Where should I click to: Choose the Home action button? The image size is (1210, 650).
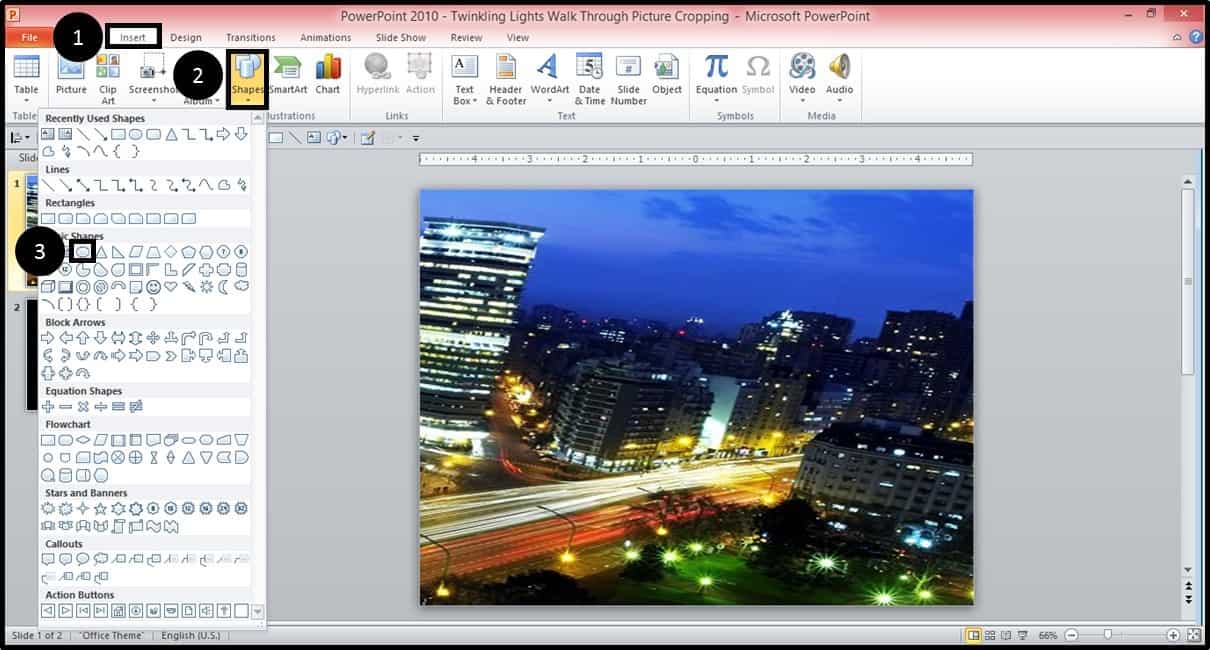click(x=118, y=610)
